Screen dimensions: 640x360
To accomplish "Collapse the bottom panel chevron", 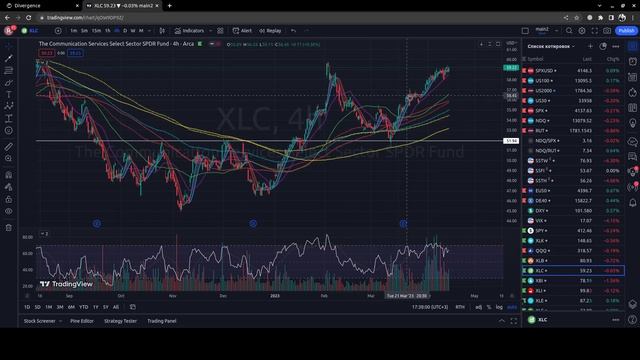I will click(x=501, y=321).
